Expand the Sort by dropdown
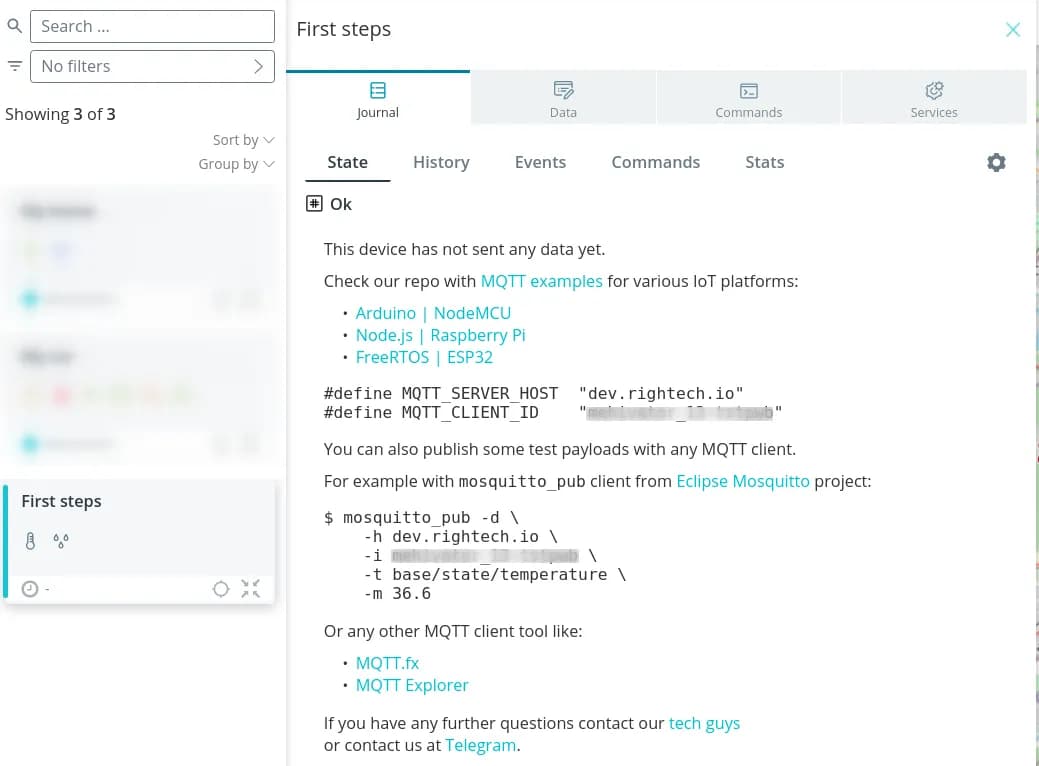This screenshot has width=1039, height=766. click(243, 140)
